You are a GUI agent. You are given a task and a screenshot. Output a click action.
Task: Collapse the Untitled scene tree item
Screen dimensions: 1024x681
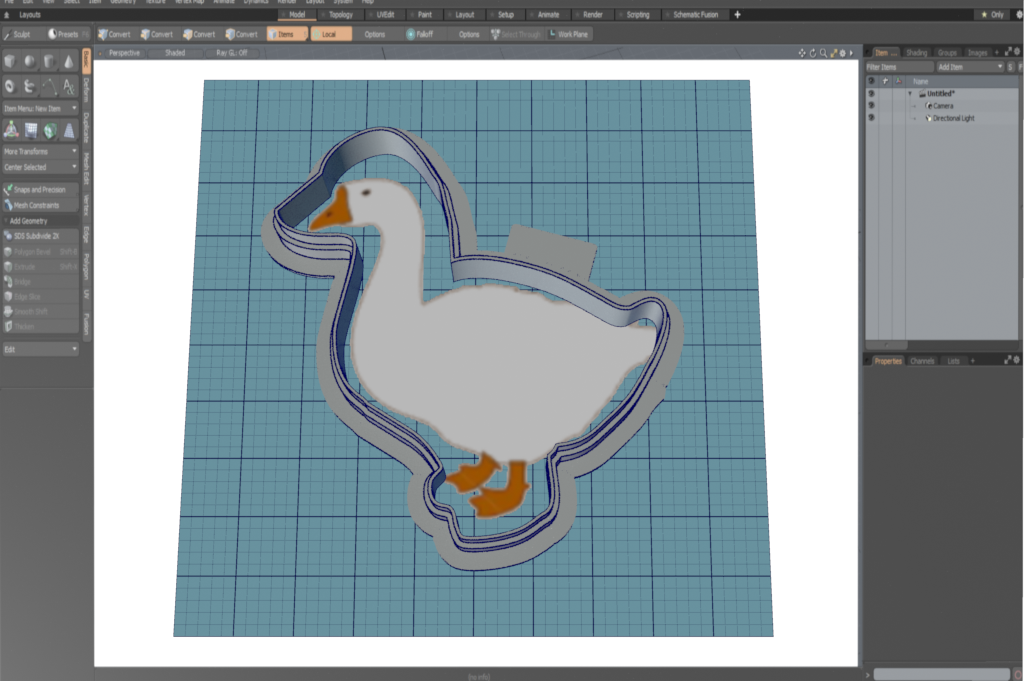tap(910, 93)
